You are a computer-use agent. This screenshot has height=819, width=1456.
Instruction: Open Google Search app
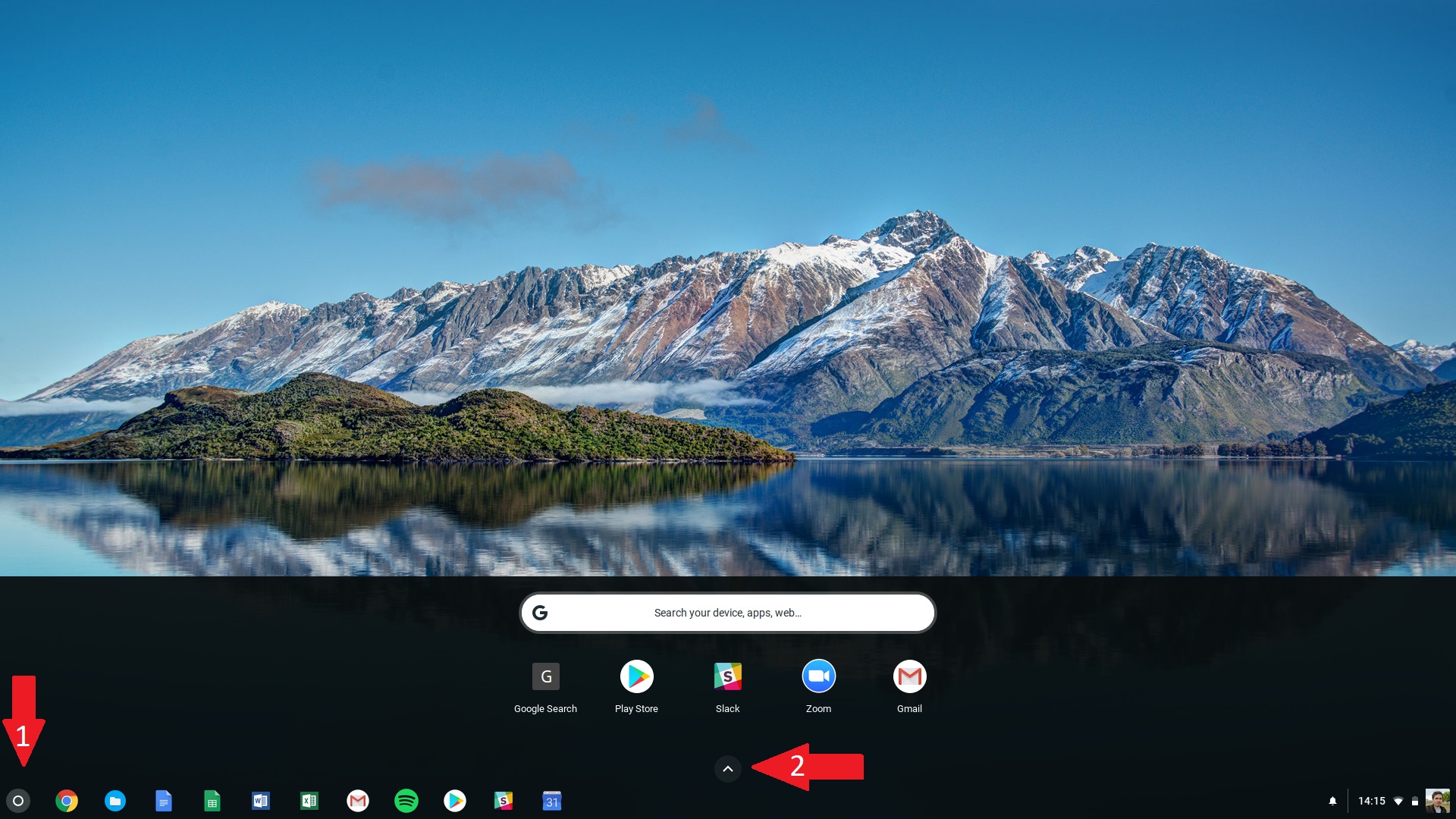pos(546,676)
